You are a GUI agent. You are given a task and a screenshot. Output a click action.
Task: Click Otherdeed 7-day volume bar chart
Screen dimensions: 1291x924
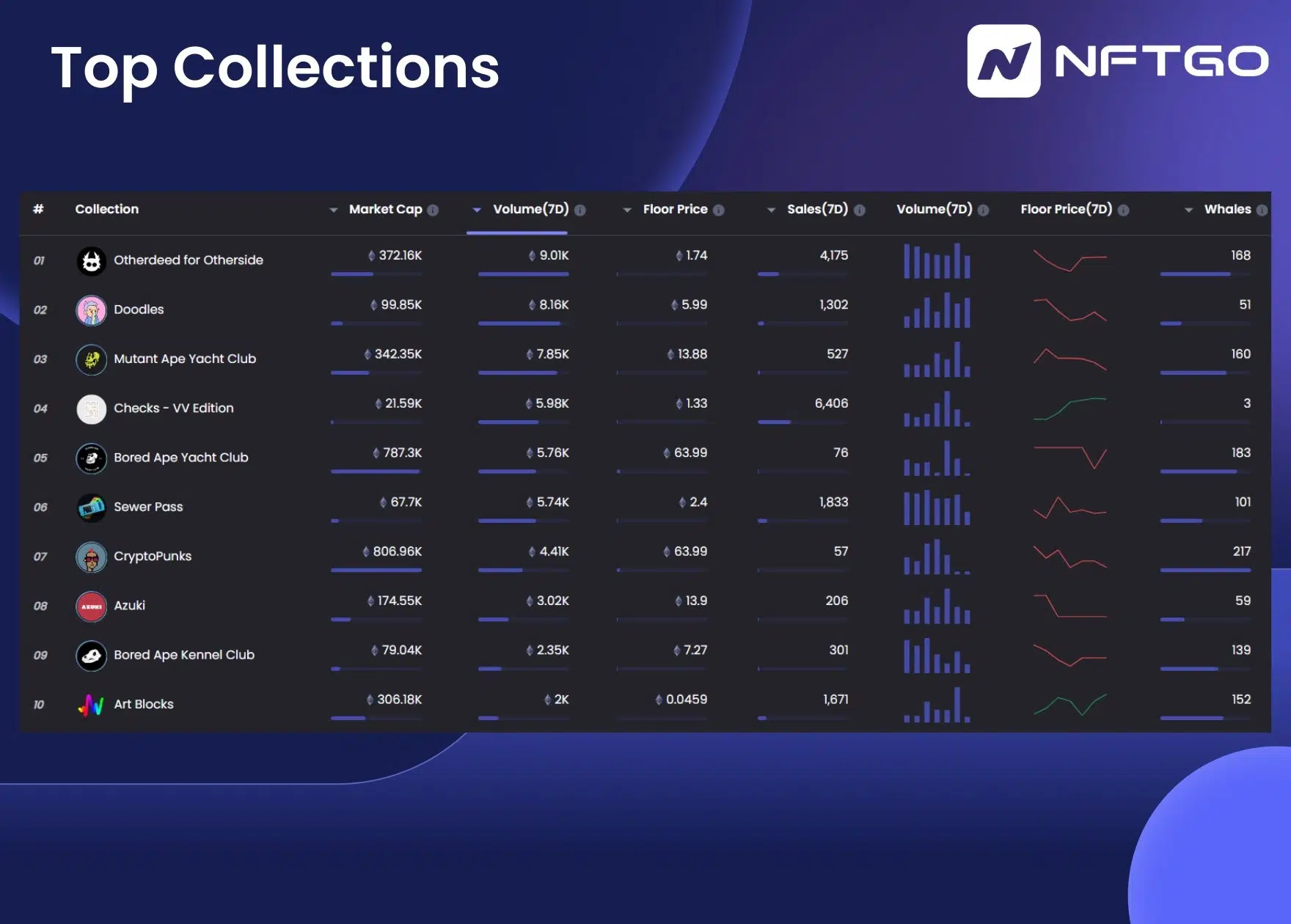point(937,260)
